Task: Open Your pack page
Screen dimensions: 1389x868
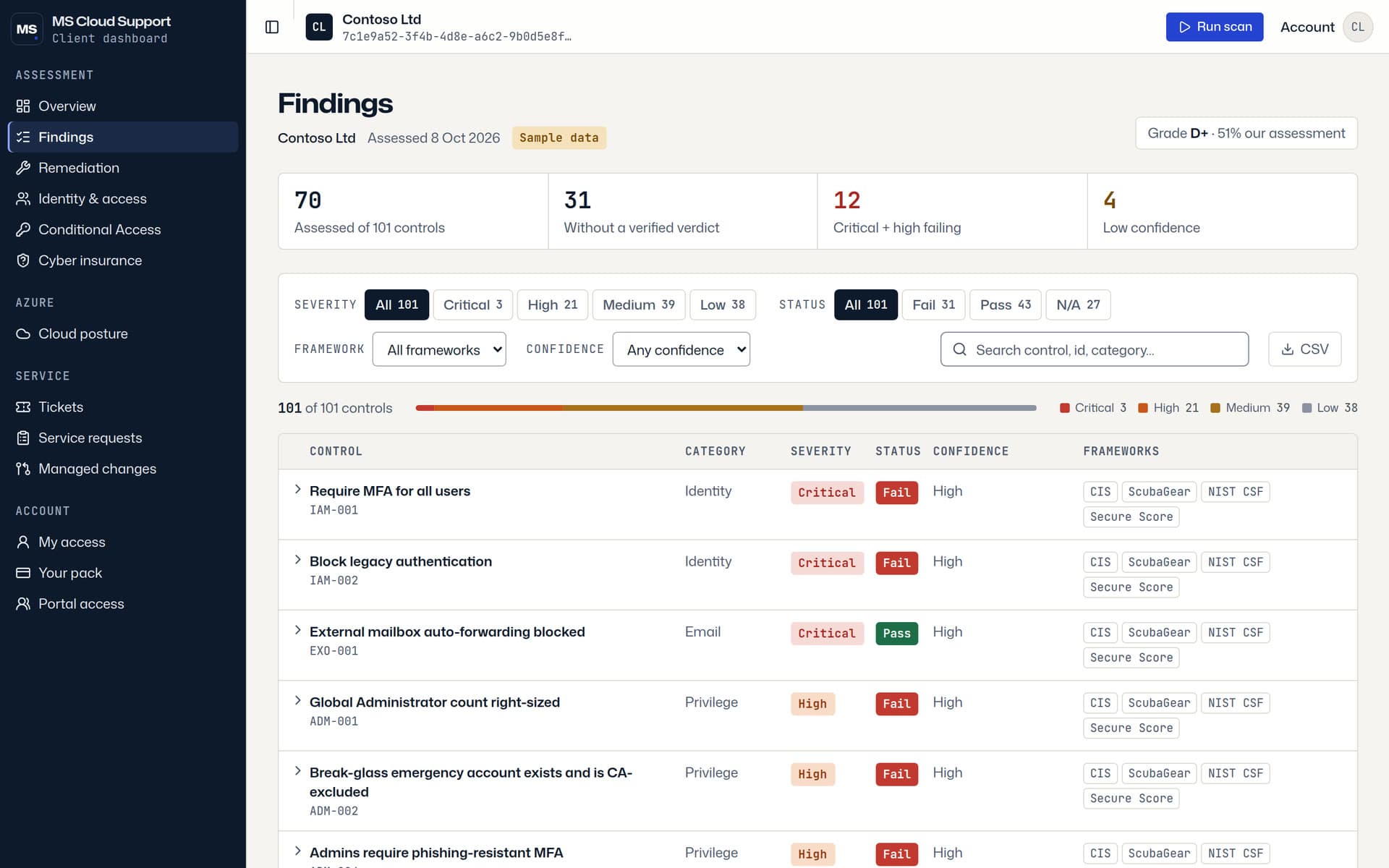Action: pyautogui.click(x=123, y=573)
